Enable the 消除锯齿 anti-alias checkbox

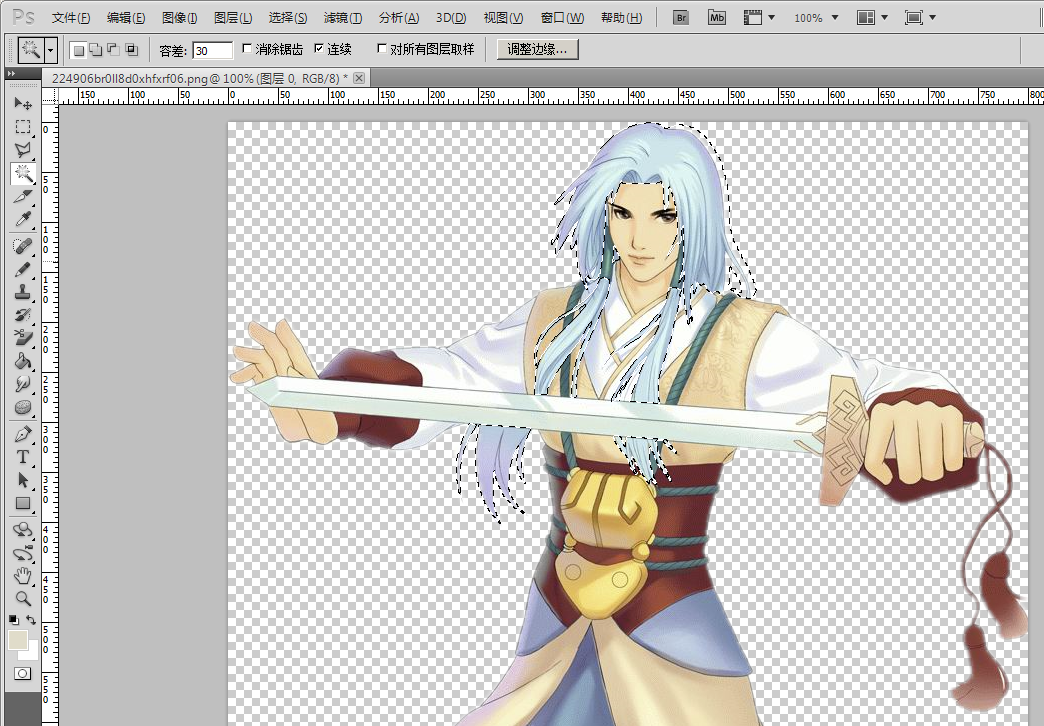247,49
